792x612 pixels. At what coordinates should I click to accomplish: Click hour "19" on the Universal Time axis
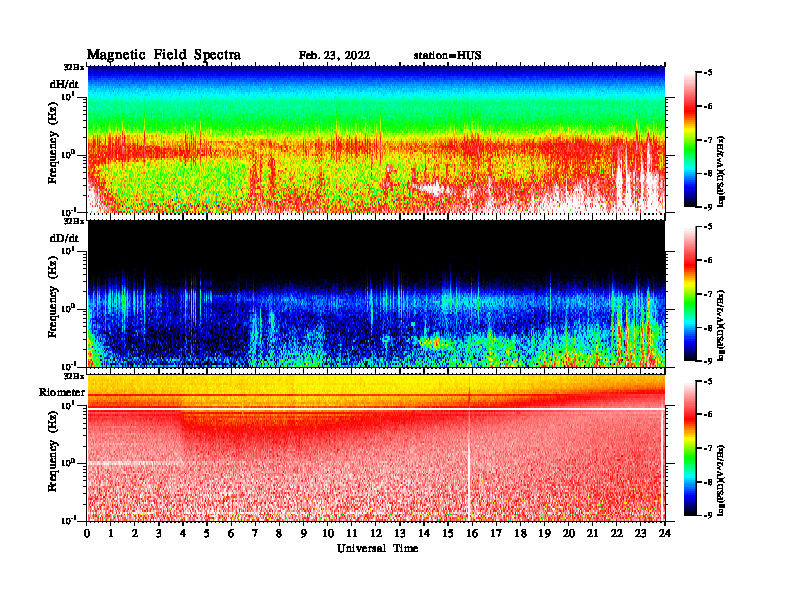click(544, 534)
